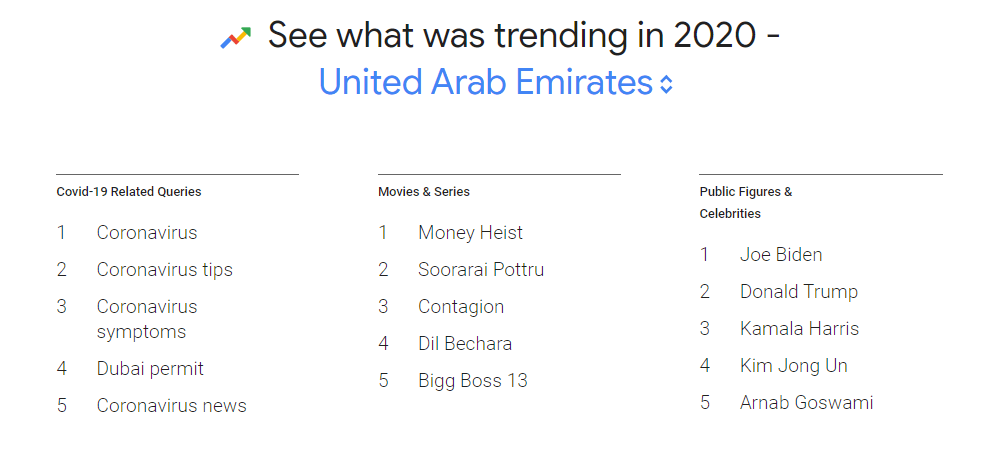This screenshot has width=992, height=453.
Task: Open the Coronavirus news query
Action: click(x=171, y=406)
